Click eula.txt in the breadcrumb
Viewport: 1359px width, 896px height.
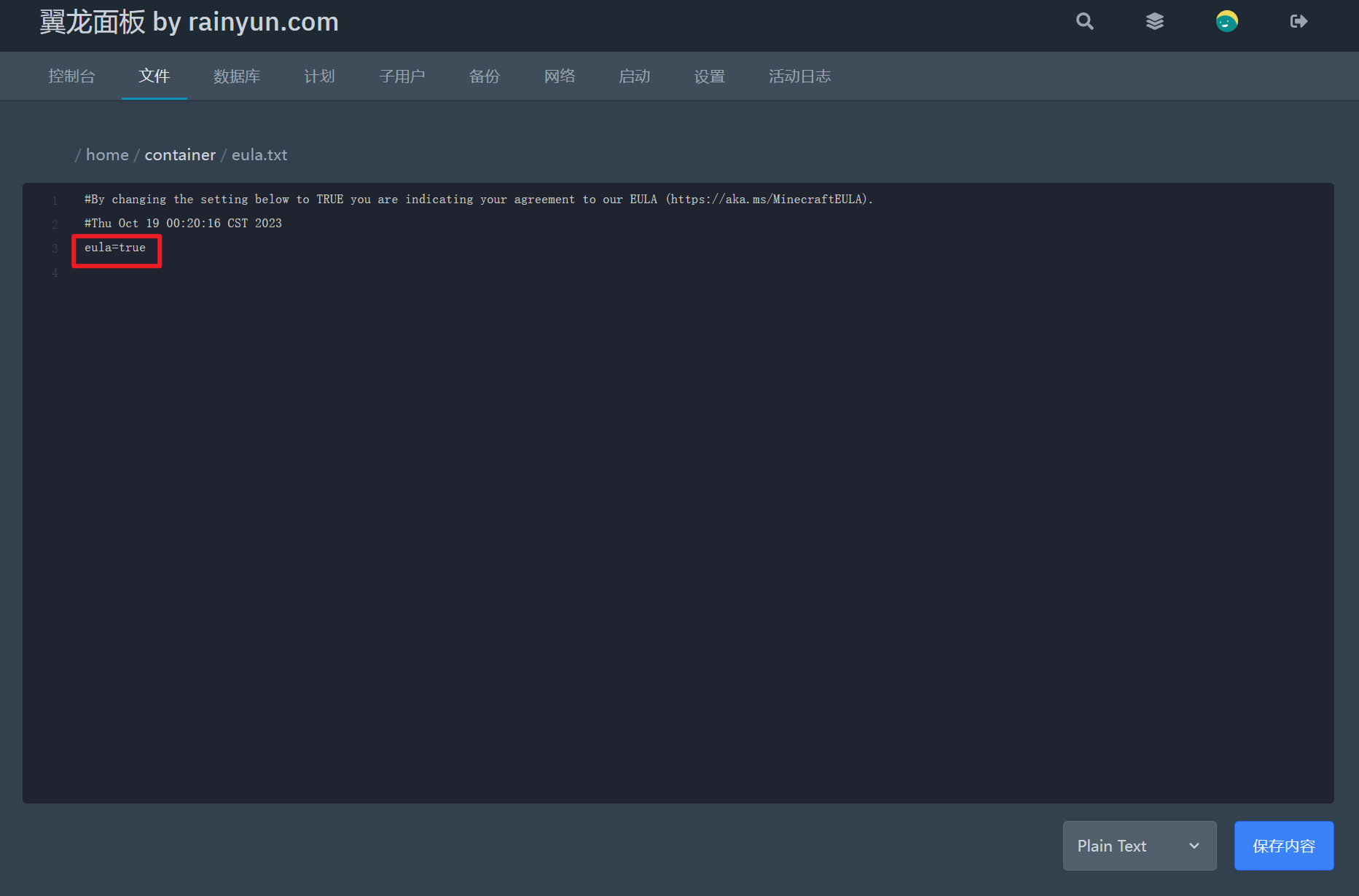click(x=259, y=154)
